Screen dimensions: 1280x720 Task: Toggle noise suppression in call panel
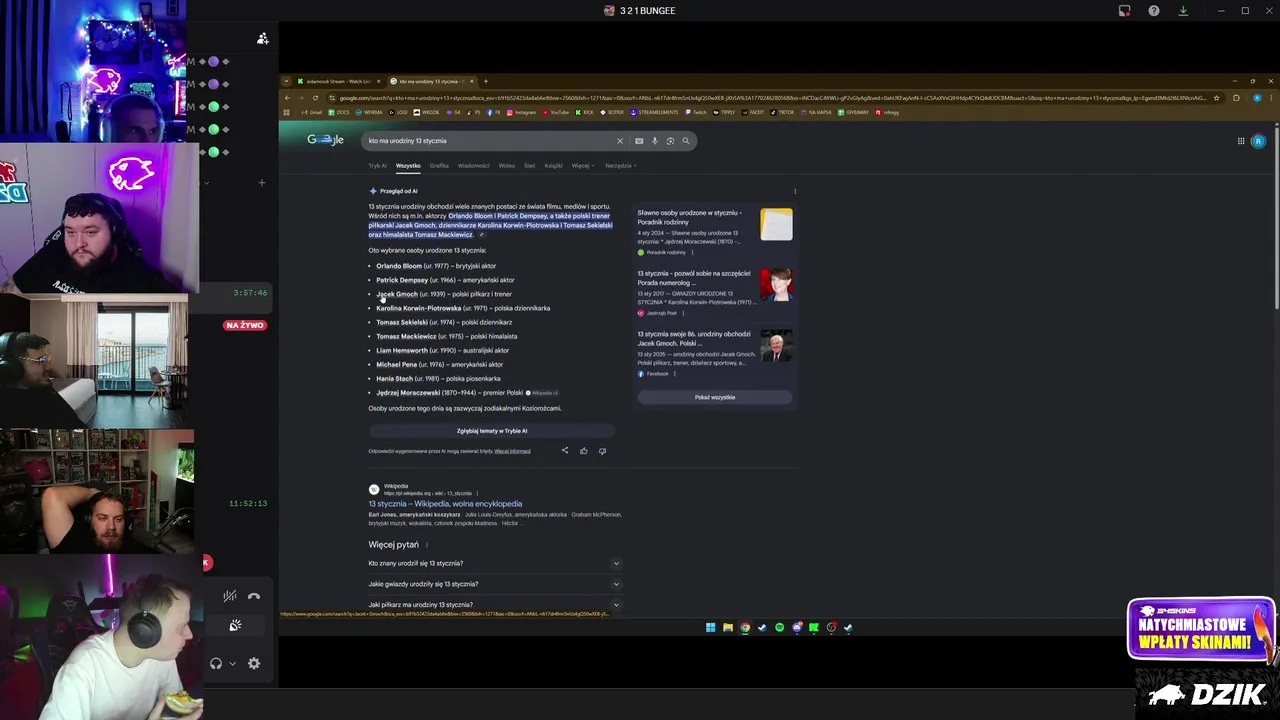click(230, 596)
